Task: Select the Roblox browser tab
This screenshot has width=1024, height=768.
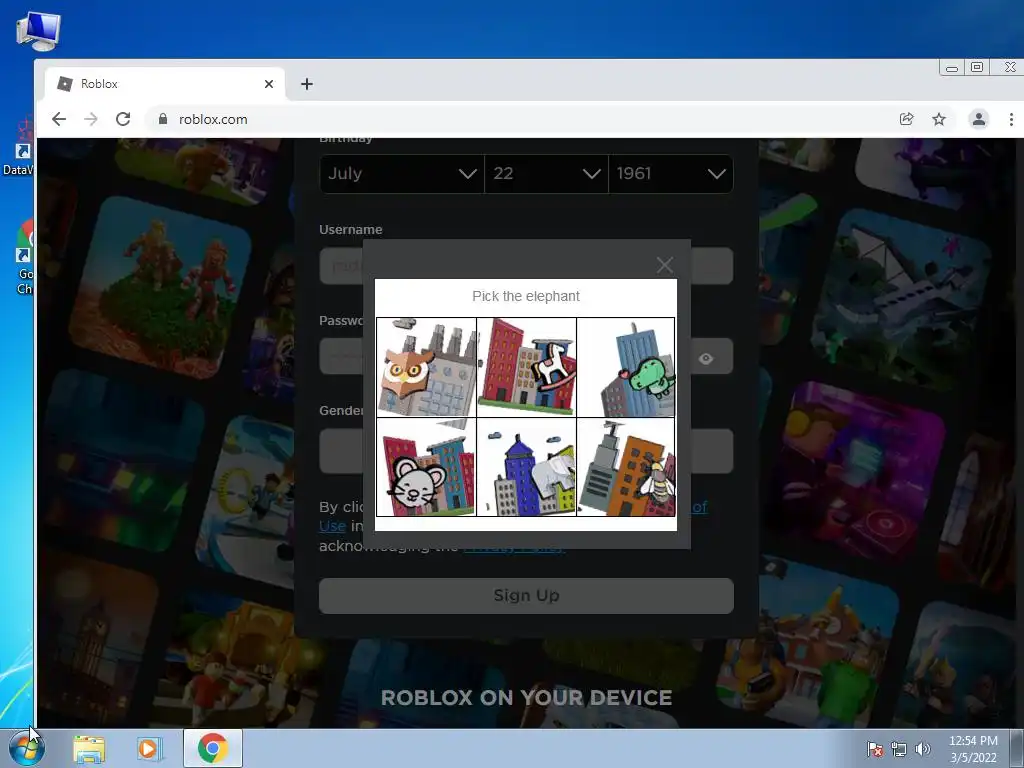Action: 165,84
